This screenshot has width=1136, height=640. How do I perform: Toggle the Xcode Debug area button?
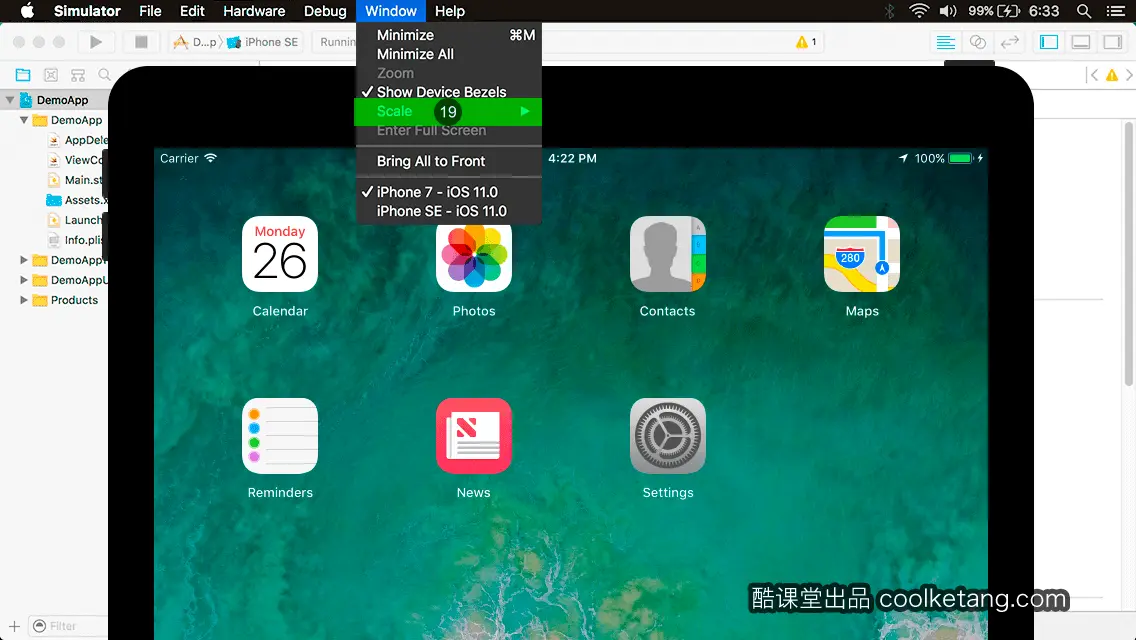[1081, 42]
